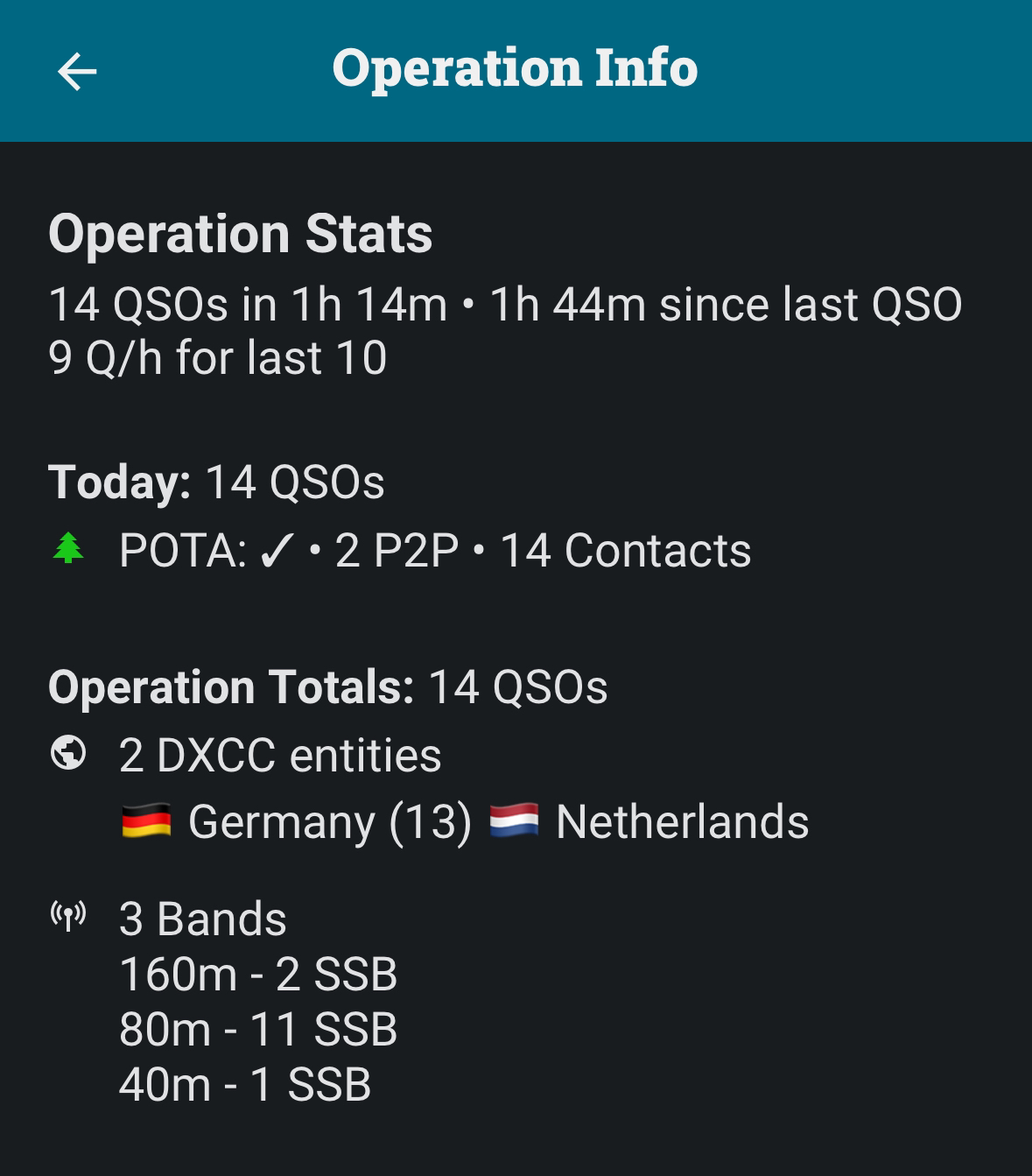Tap the '9 Q/h for last 10' line
1032x1176 pixels.
point(218,358)
